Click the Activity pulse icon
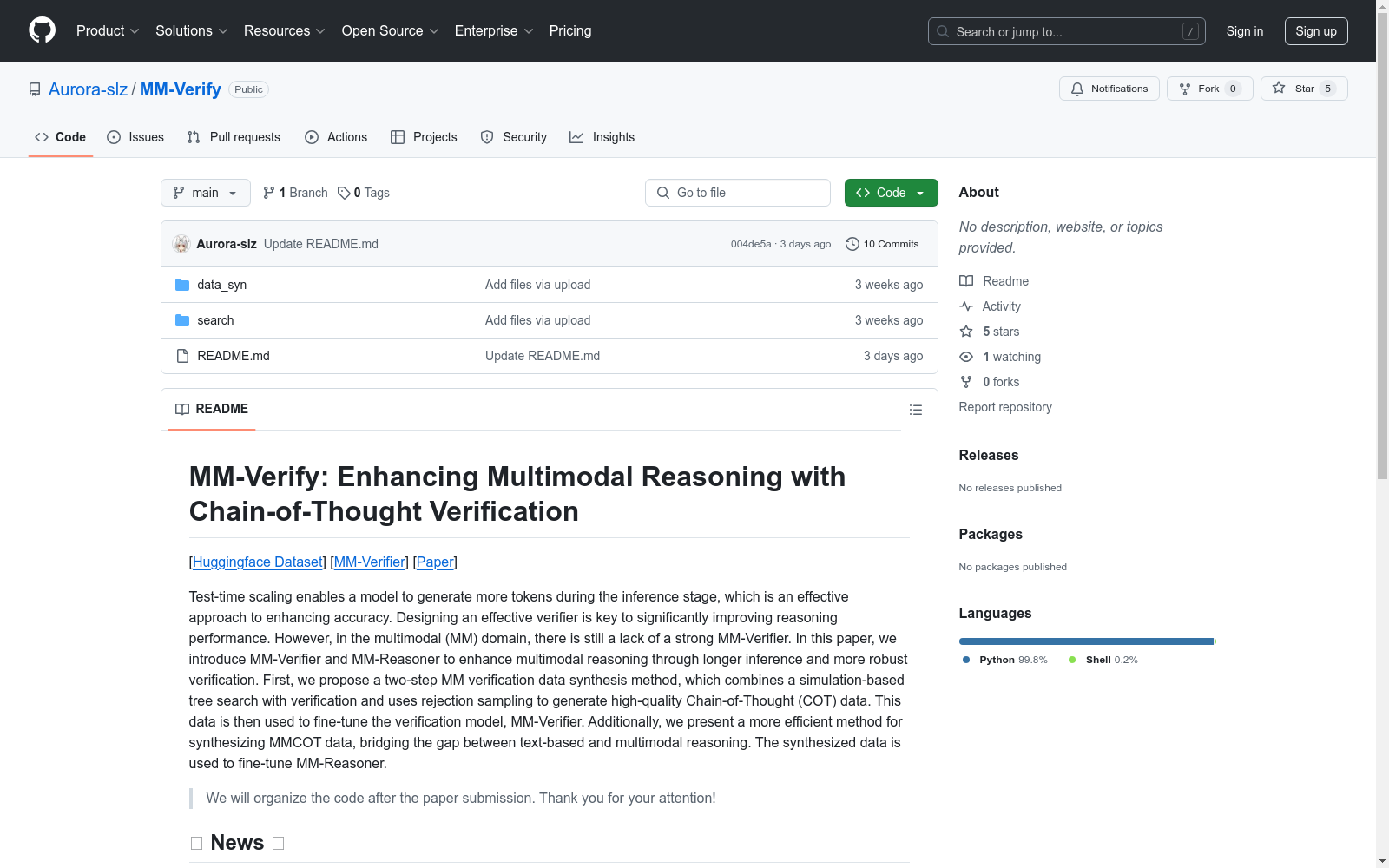 [x=966, y=306]
